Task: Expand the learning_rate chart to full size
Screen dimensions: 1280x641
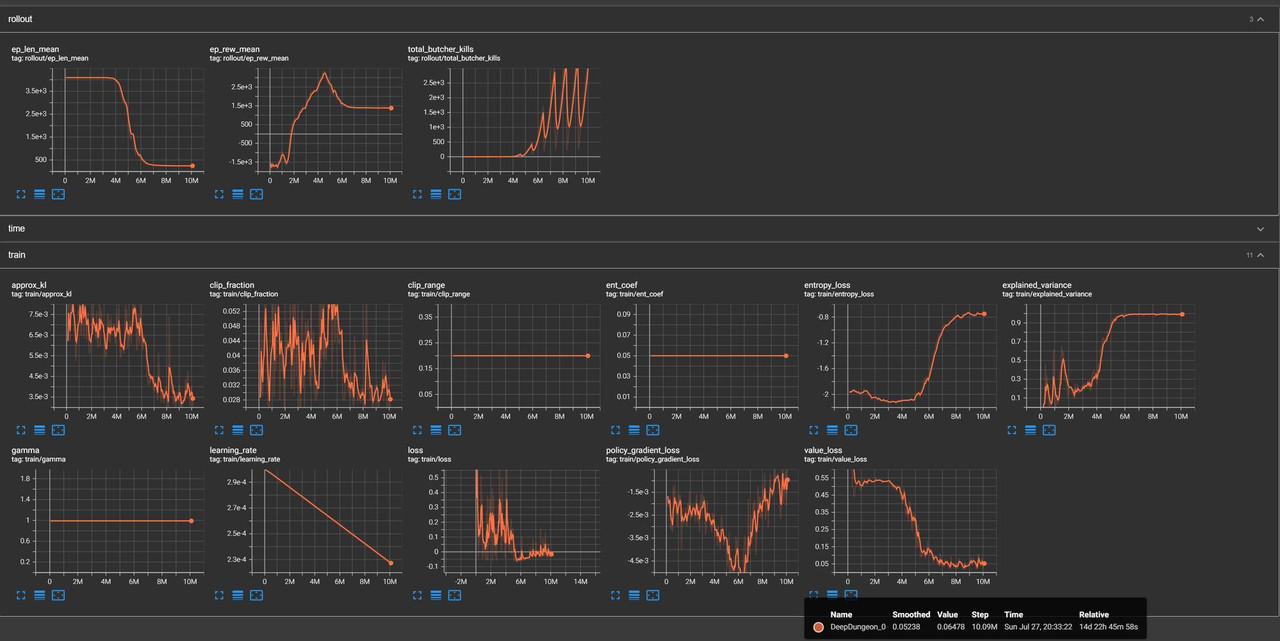Action: click(218, 595)
